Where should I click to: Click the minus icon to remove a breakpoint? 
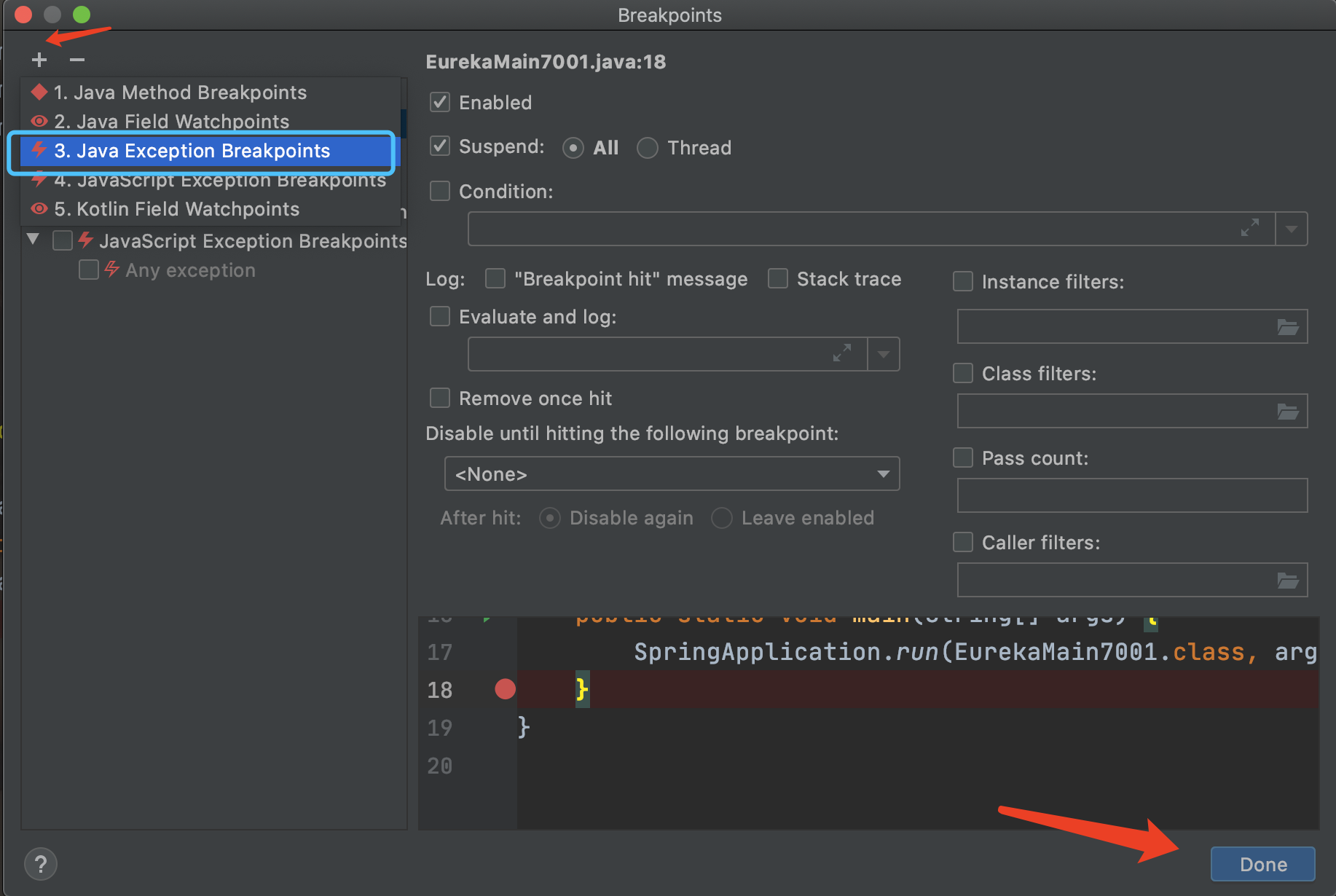tap(77, 60)
